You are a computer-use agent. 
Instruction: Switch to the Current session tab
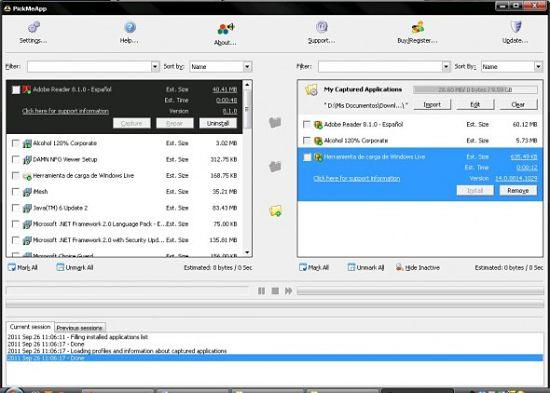(x=30, y=327)
